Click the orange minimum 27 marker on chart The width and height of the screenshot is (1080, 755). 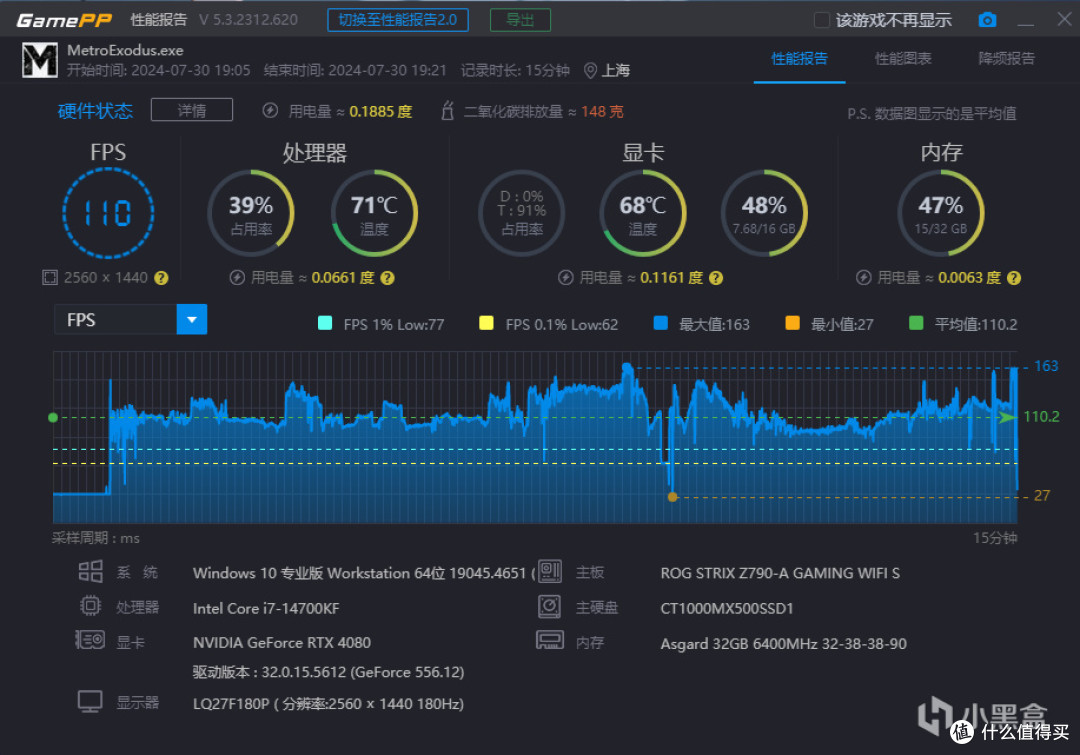[673, 497]
